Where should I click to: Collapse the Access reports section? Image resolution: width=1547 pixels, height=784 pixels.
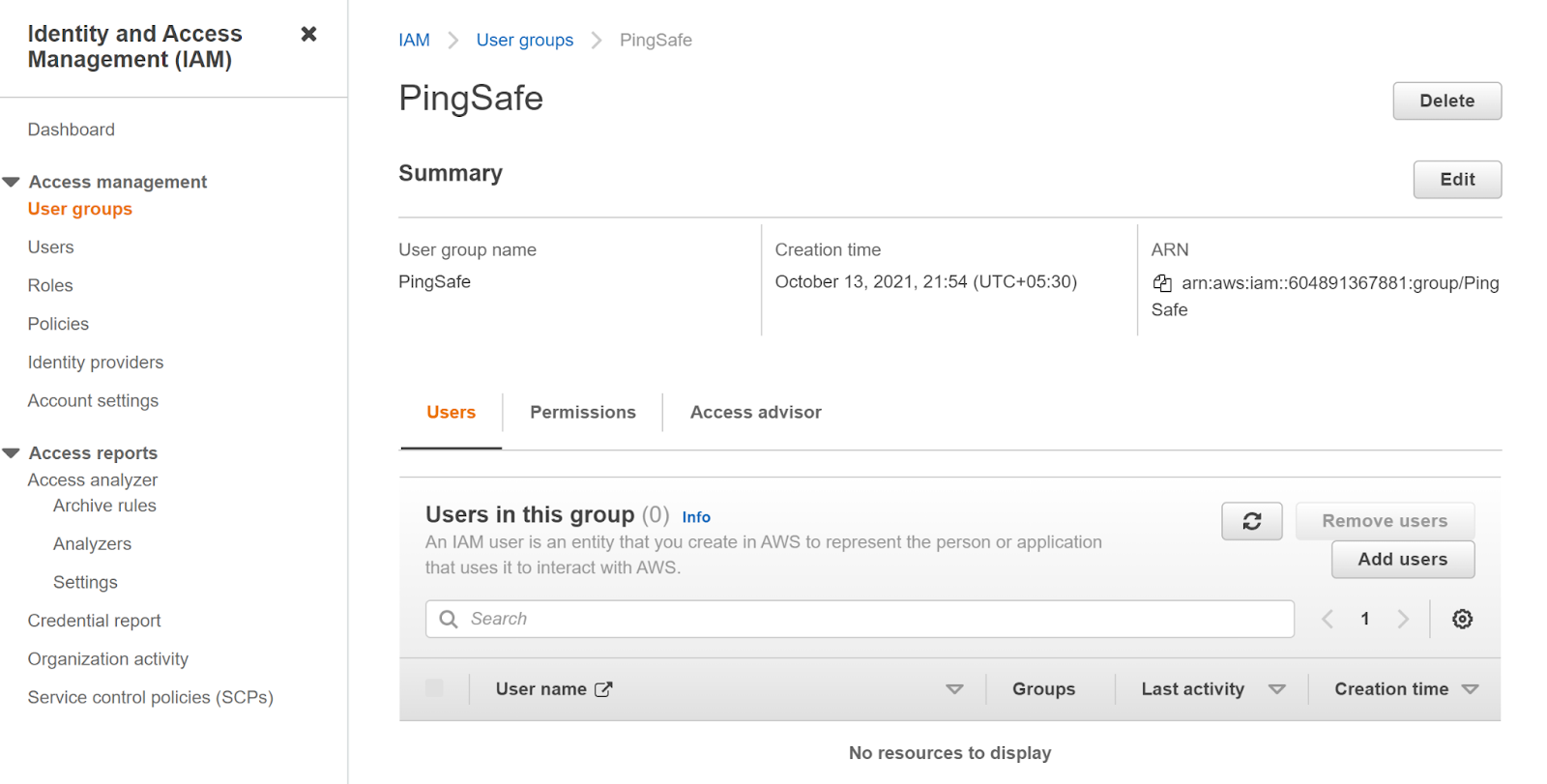click(x=12, y=453)
